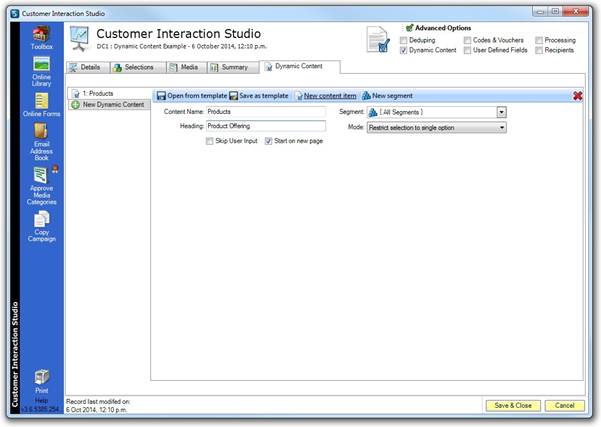This screenshot has height=427, width=601.
Task: Open the Email Address Book icon
Action: click(x=41, y=142)
